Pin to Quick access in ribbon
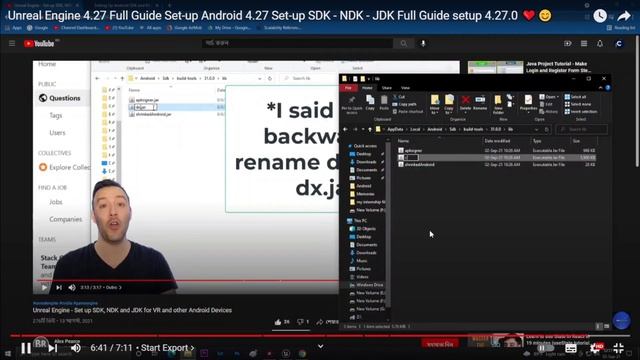Image resolution: width=640 pixels, height=360 pixels. tap(351, 104)
